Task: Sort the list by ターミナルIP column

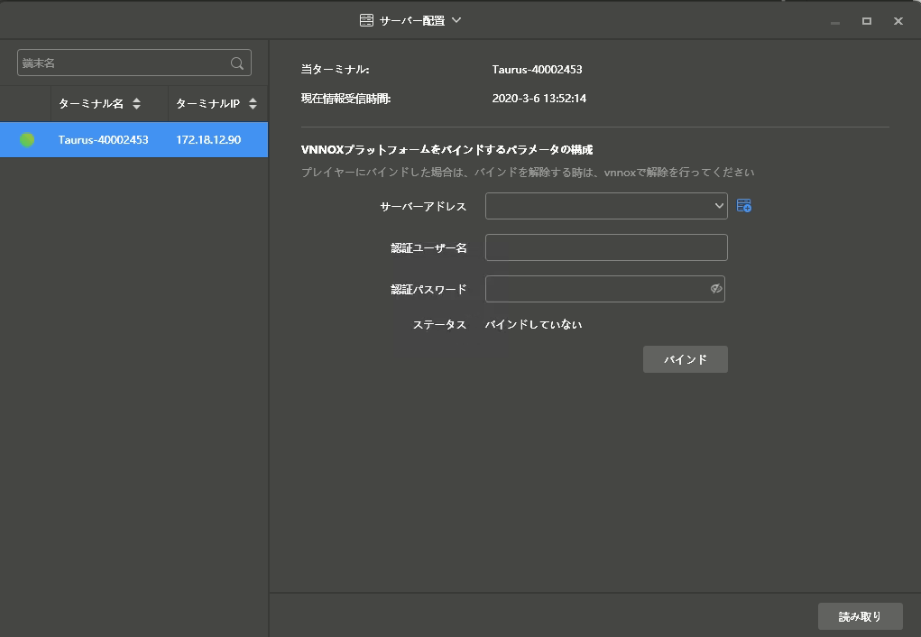Action: (x=253, y=104)
